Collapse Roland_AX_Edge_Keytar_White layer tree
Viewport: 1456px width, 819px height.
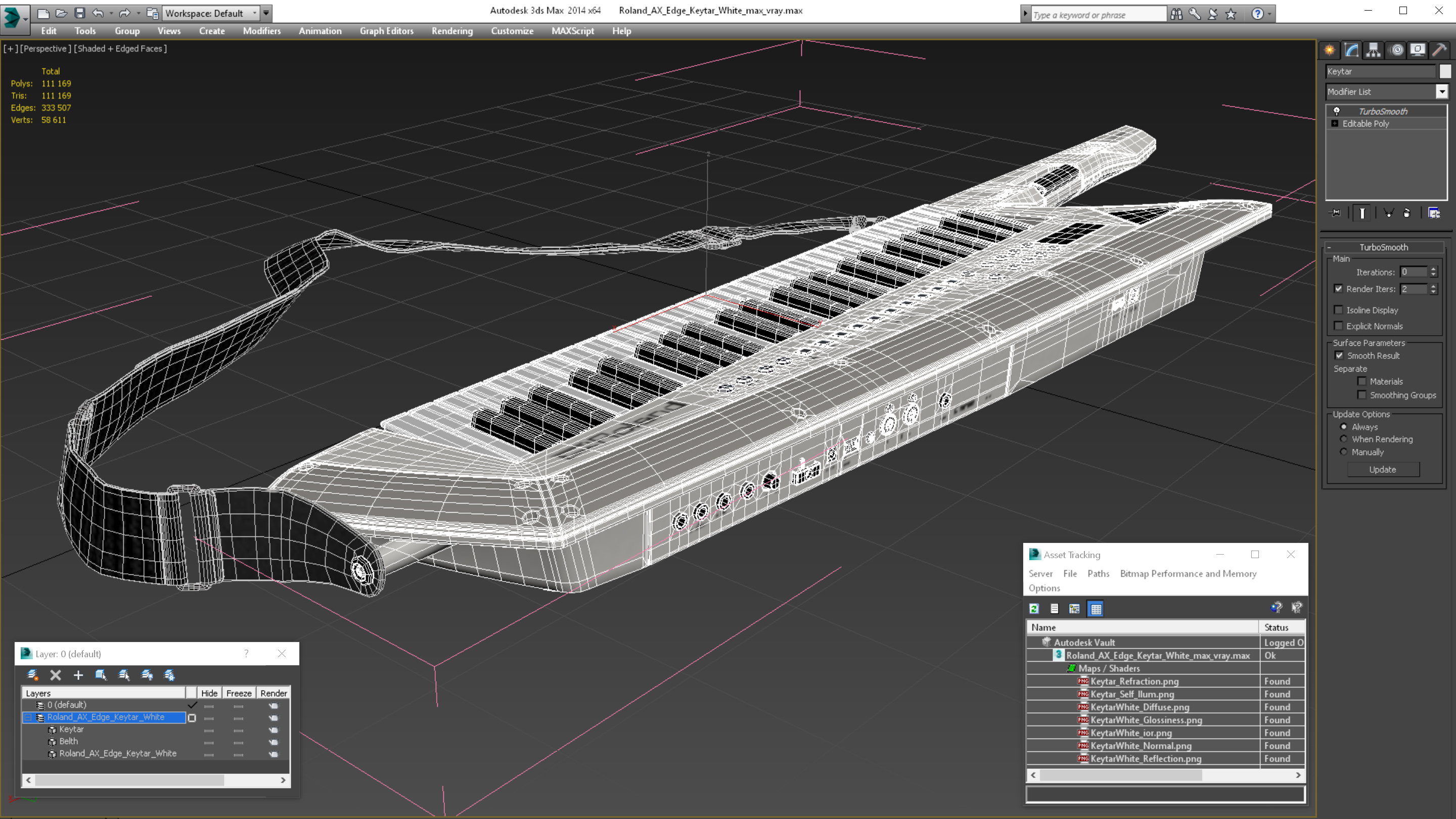pyautogui.click(x=28, y=718)
